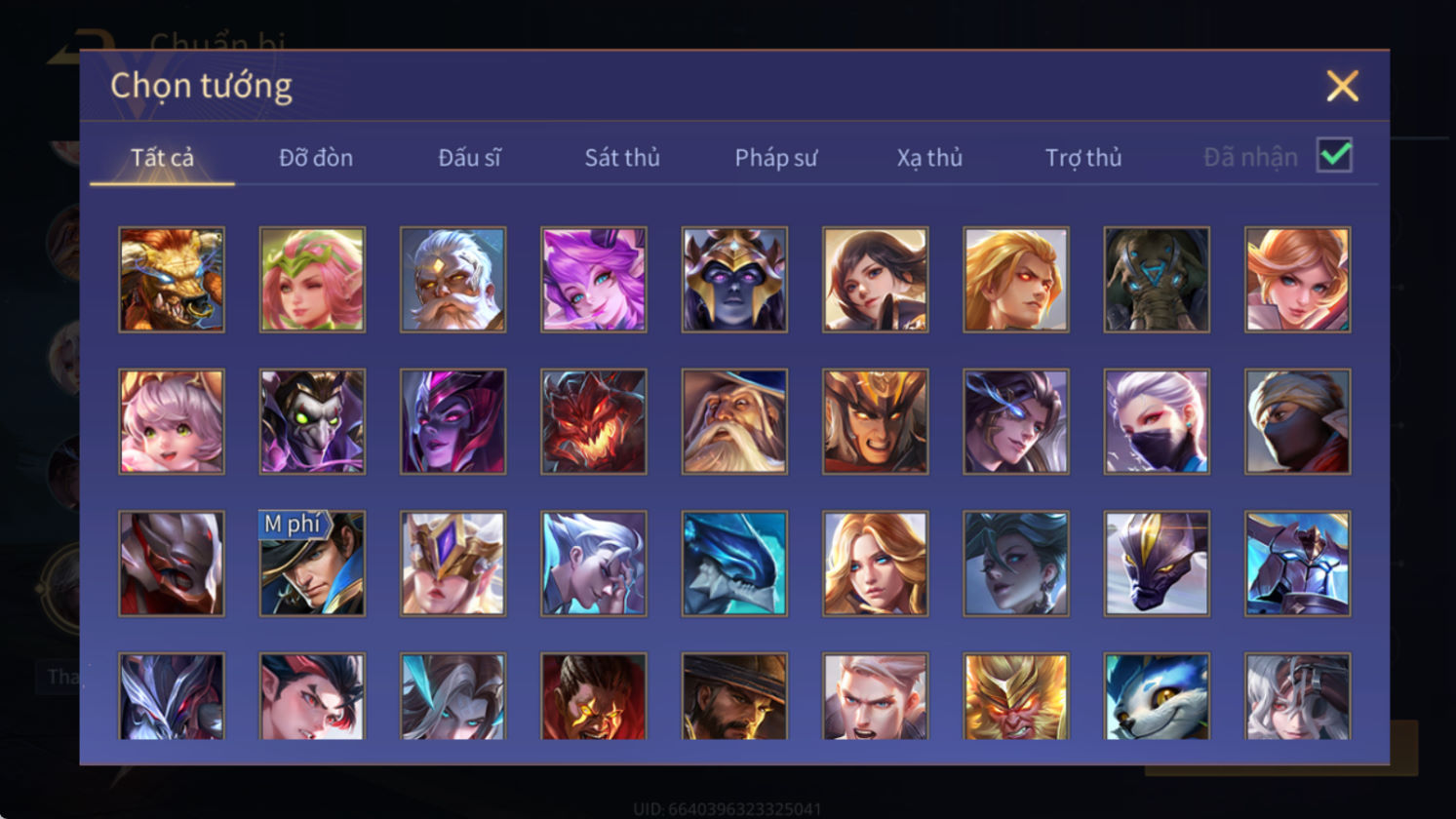Open the 'Sát thủ' tab

(x=622, y=157)
